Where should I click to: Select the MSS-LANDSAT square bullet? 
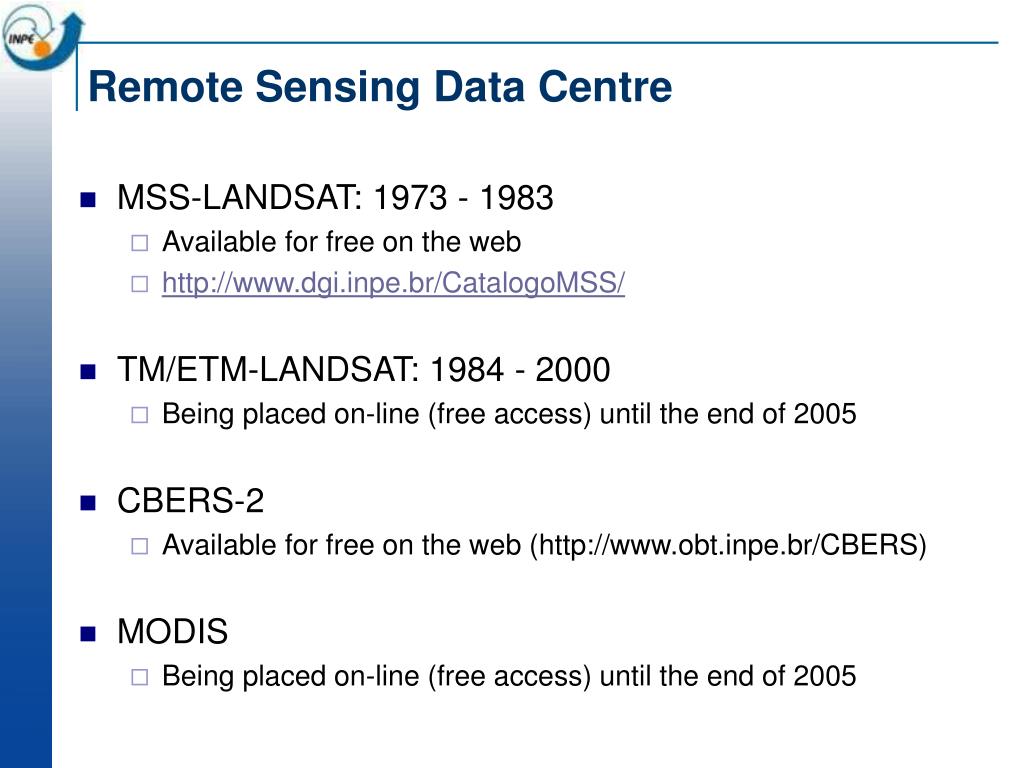click(88, 199)
